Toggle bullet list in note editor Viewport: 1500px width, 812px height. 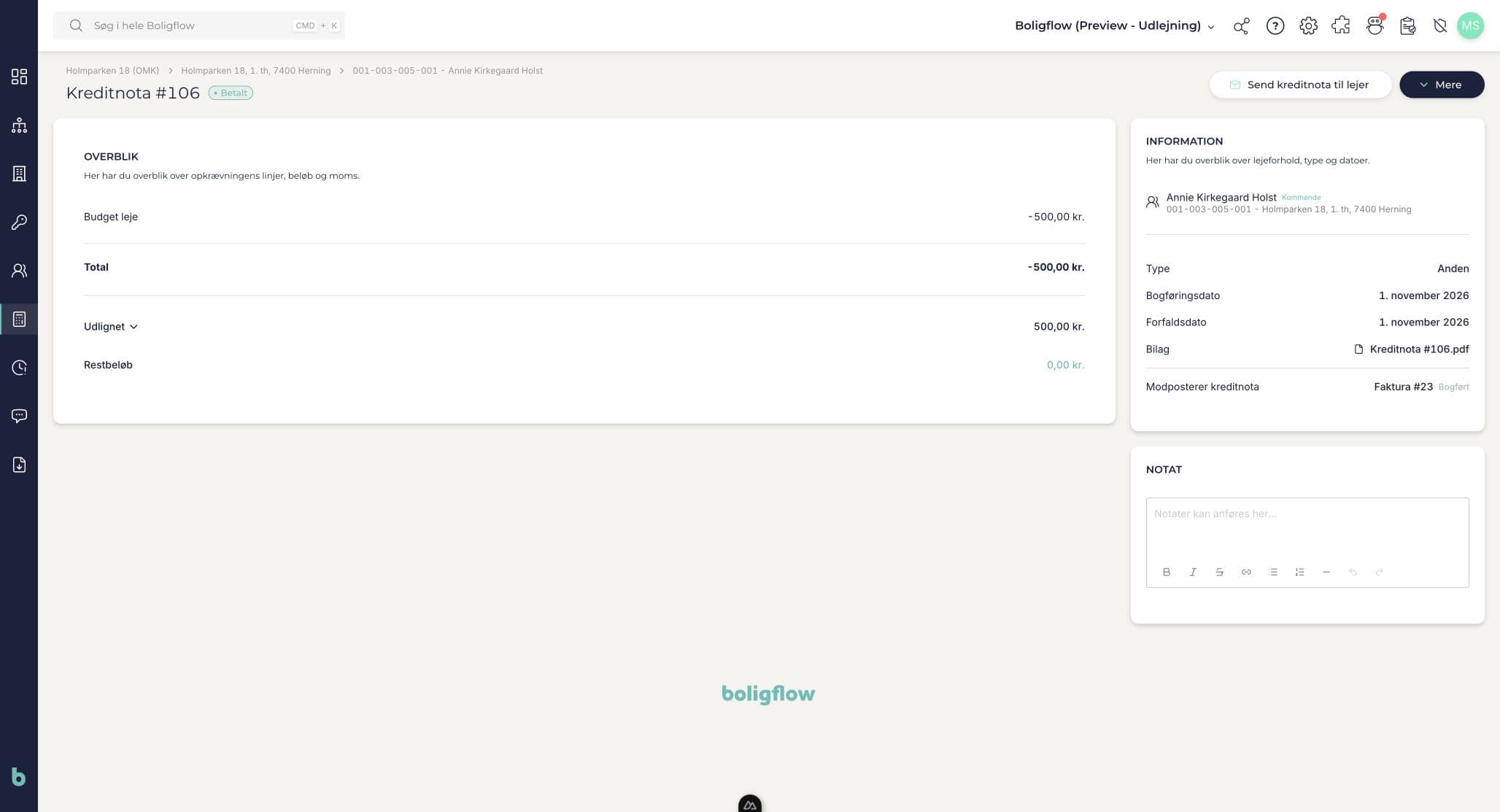1273,572
